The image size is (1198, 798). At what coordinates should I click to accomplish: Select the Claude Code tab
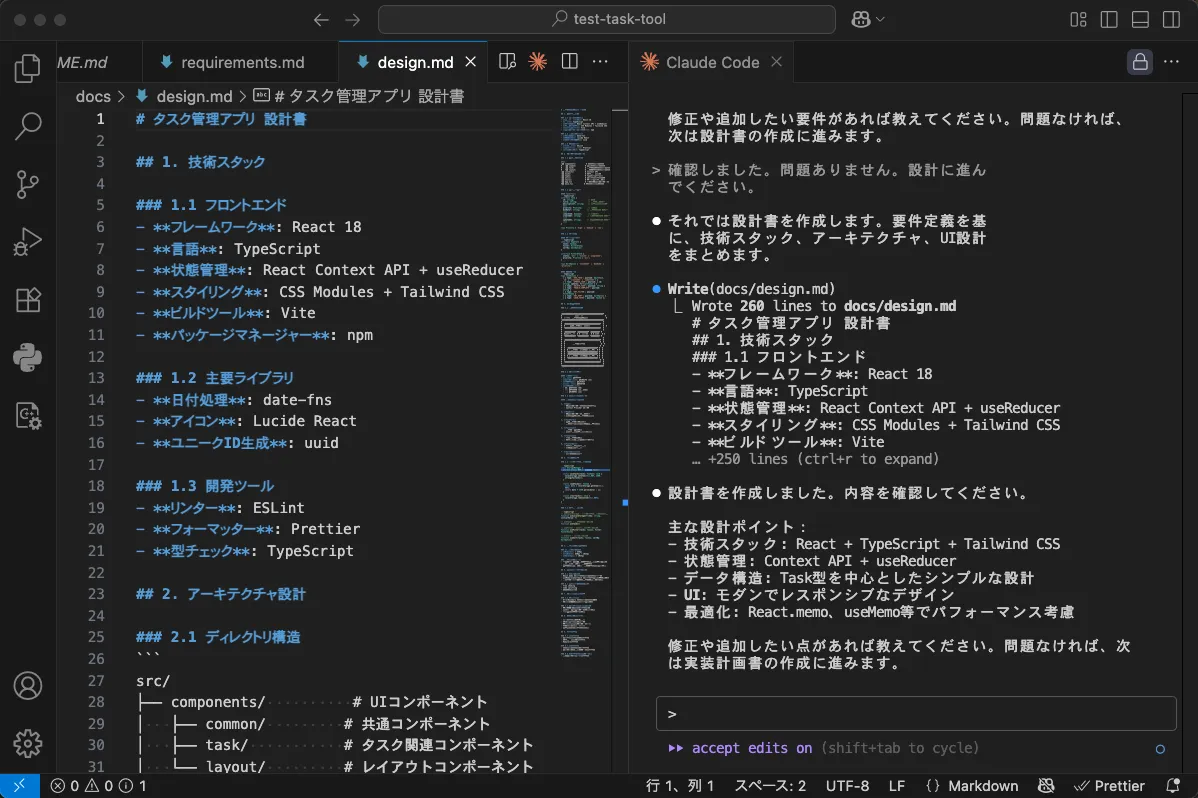[x=712, y=62]
